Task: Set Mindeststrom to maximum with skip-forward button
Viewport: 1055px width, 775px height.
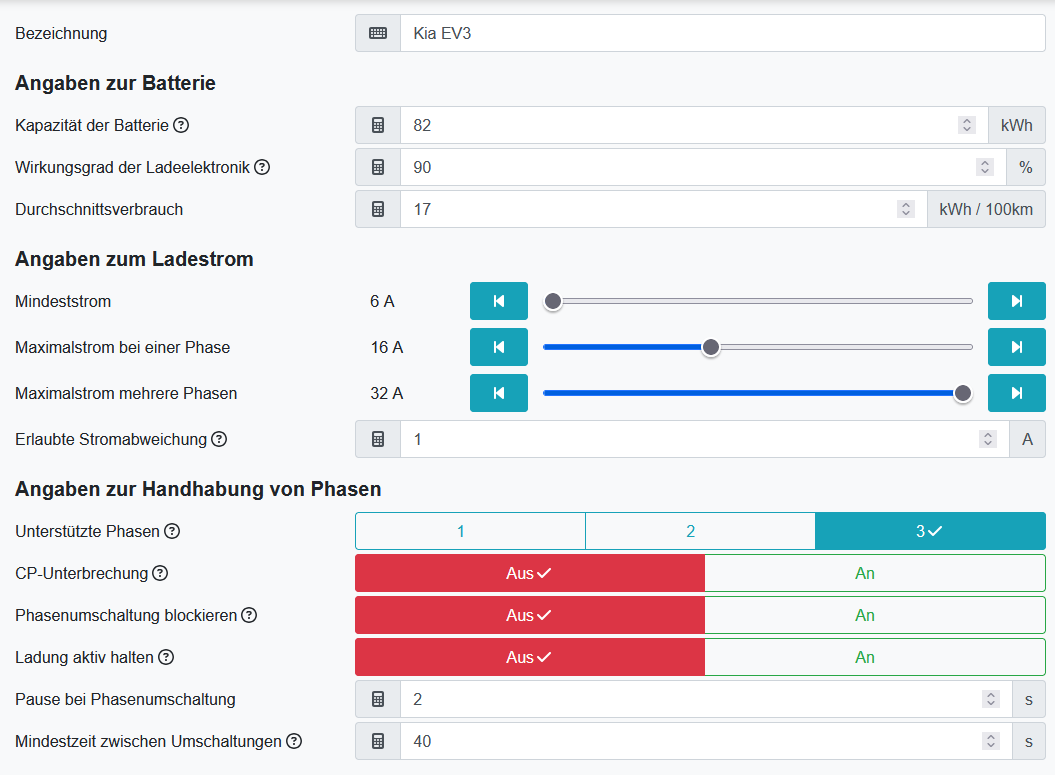Action: click(x=1016, y=302)
